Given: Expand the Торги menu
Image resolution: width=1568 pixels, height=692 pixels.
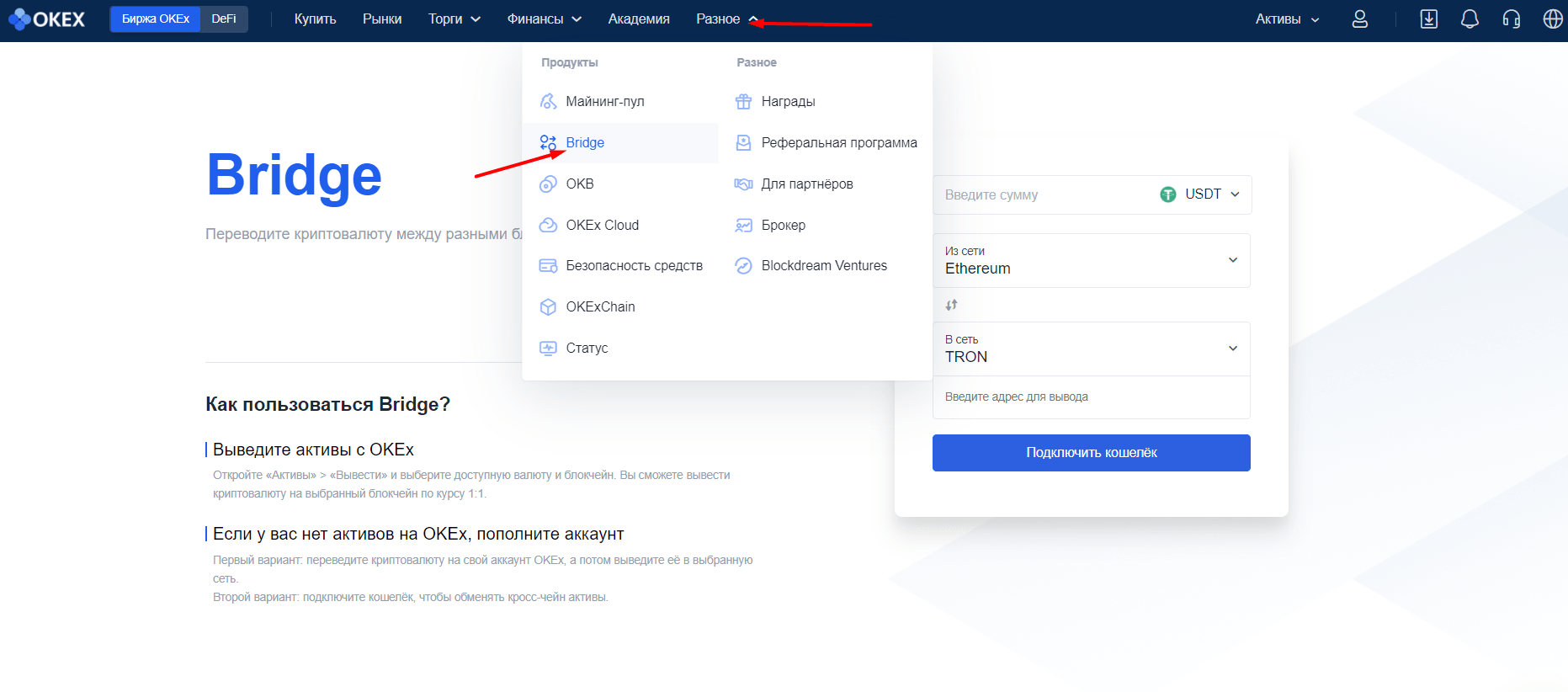Looking at the screenshot, I should tap(454, 19).
